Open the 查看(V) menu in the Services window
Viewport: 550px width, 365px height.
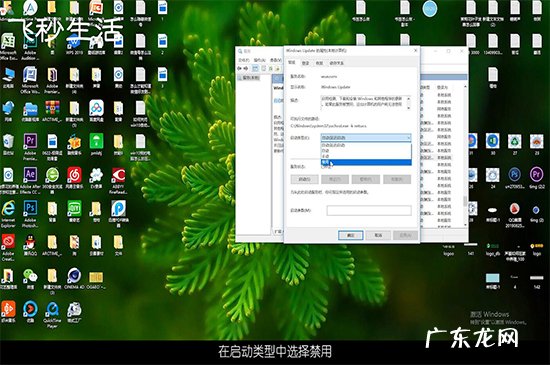point(275,60)
